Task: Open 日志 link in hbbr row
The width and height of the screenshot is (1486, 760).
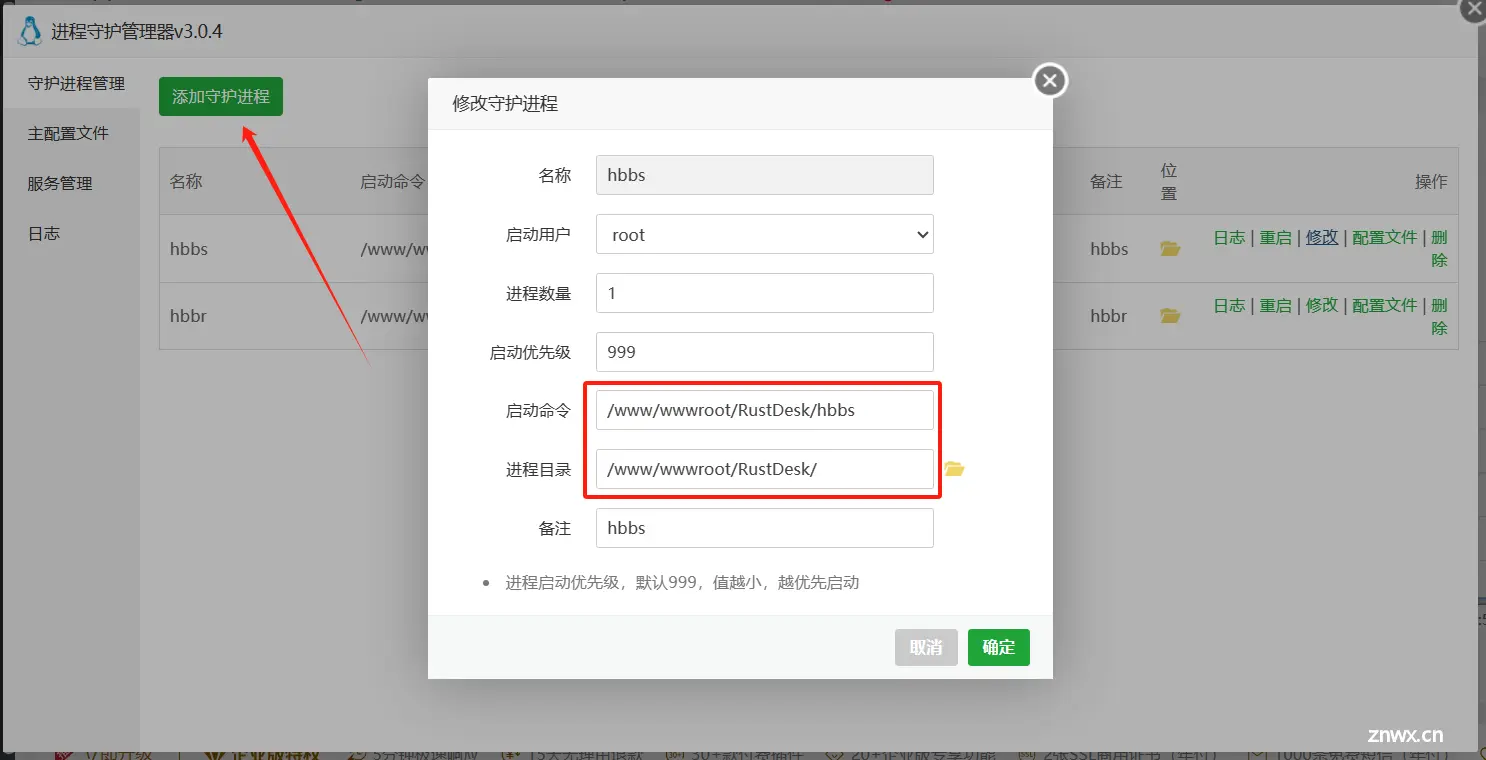Action: point(1229,305)
